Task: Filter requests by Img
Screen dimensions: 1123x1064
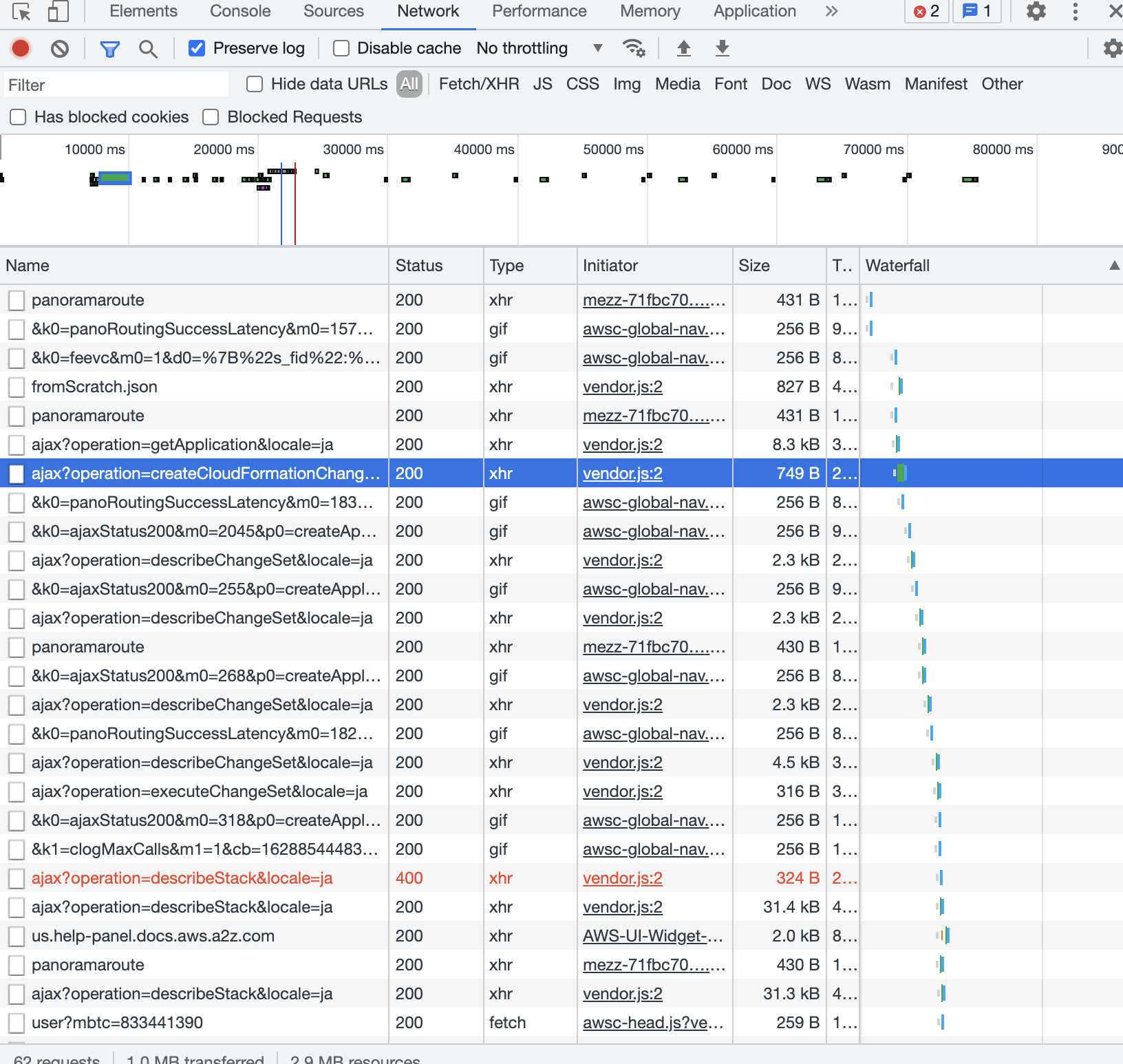Action: point(627,84)
